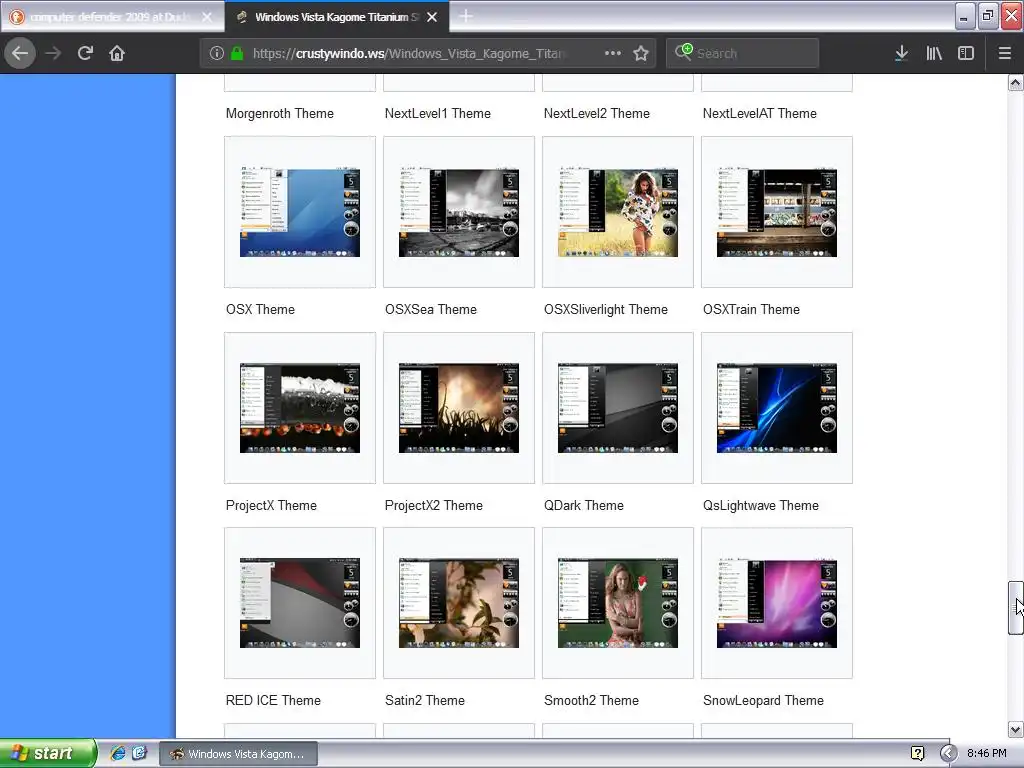Screen dimensions: 1024x768
Task: Open the Satin2 Theme thumbnail
Action: (x=458, y=603)
